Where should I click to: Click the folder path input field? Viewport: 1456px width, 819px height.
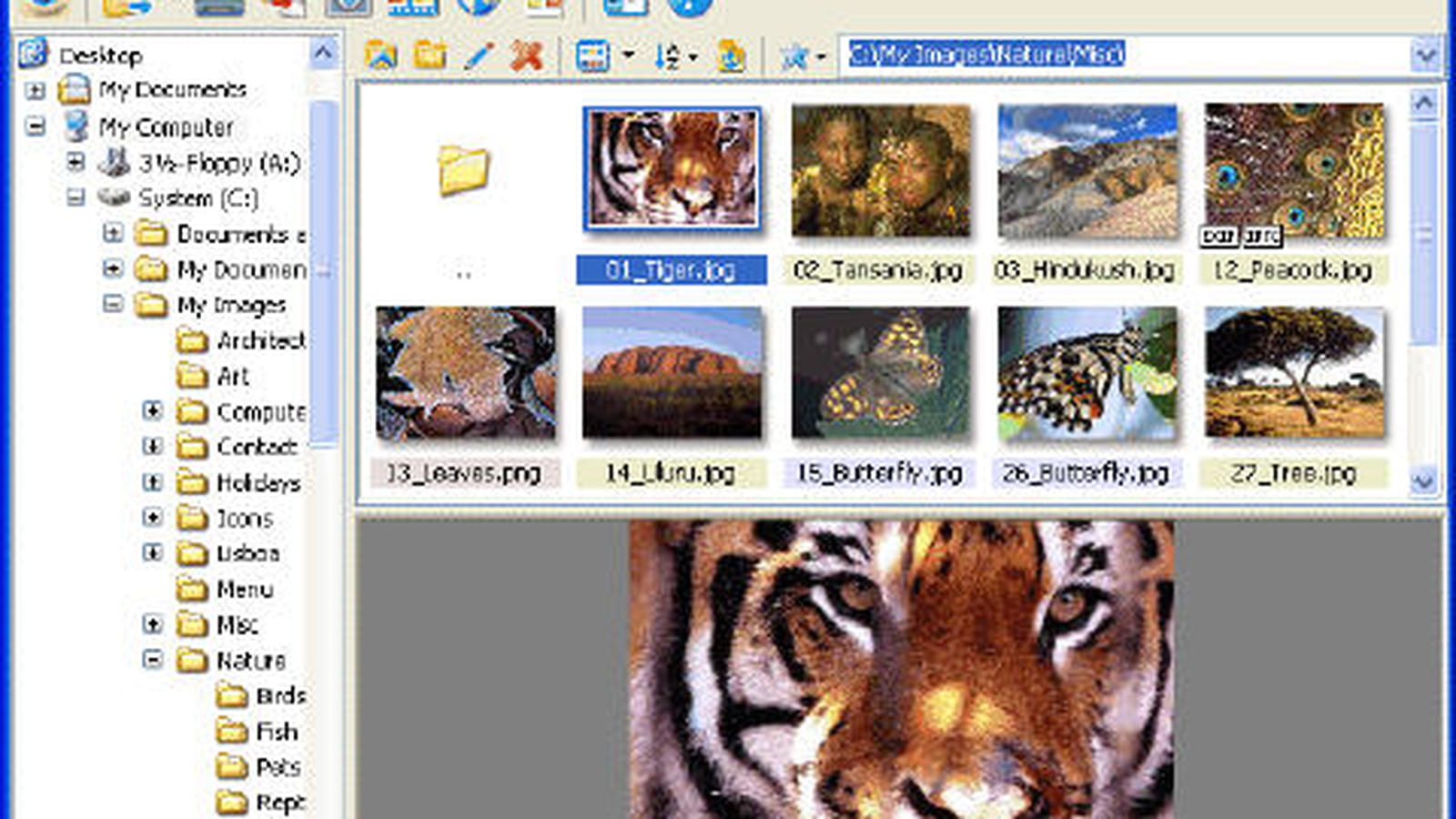pyautogui.click(x=1124, y=55)
